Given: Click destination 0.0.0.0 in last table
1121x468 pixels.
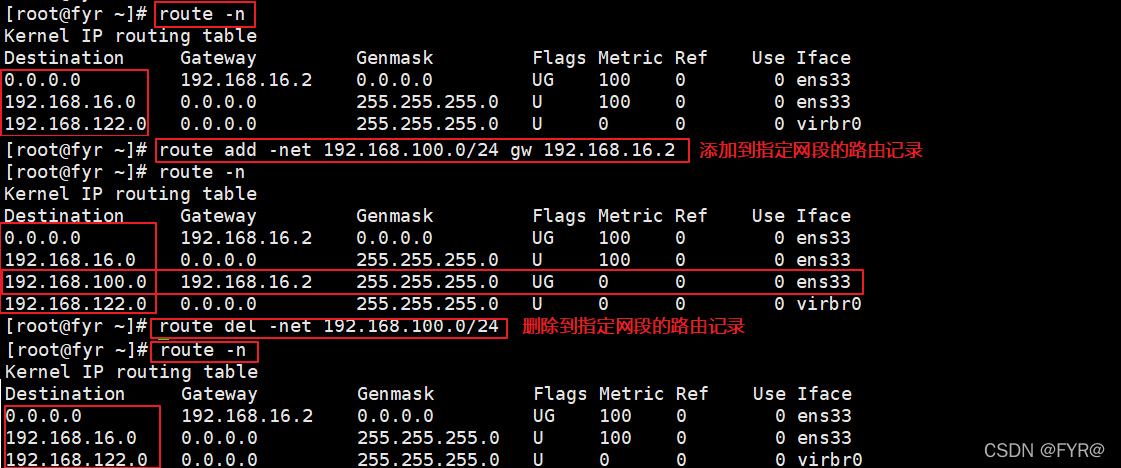Looking at the screenshot, I should 44,416.
